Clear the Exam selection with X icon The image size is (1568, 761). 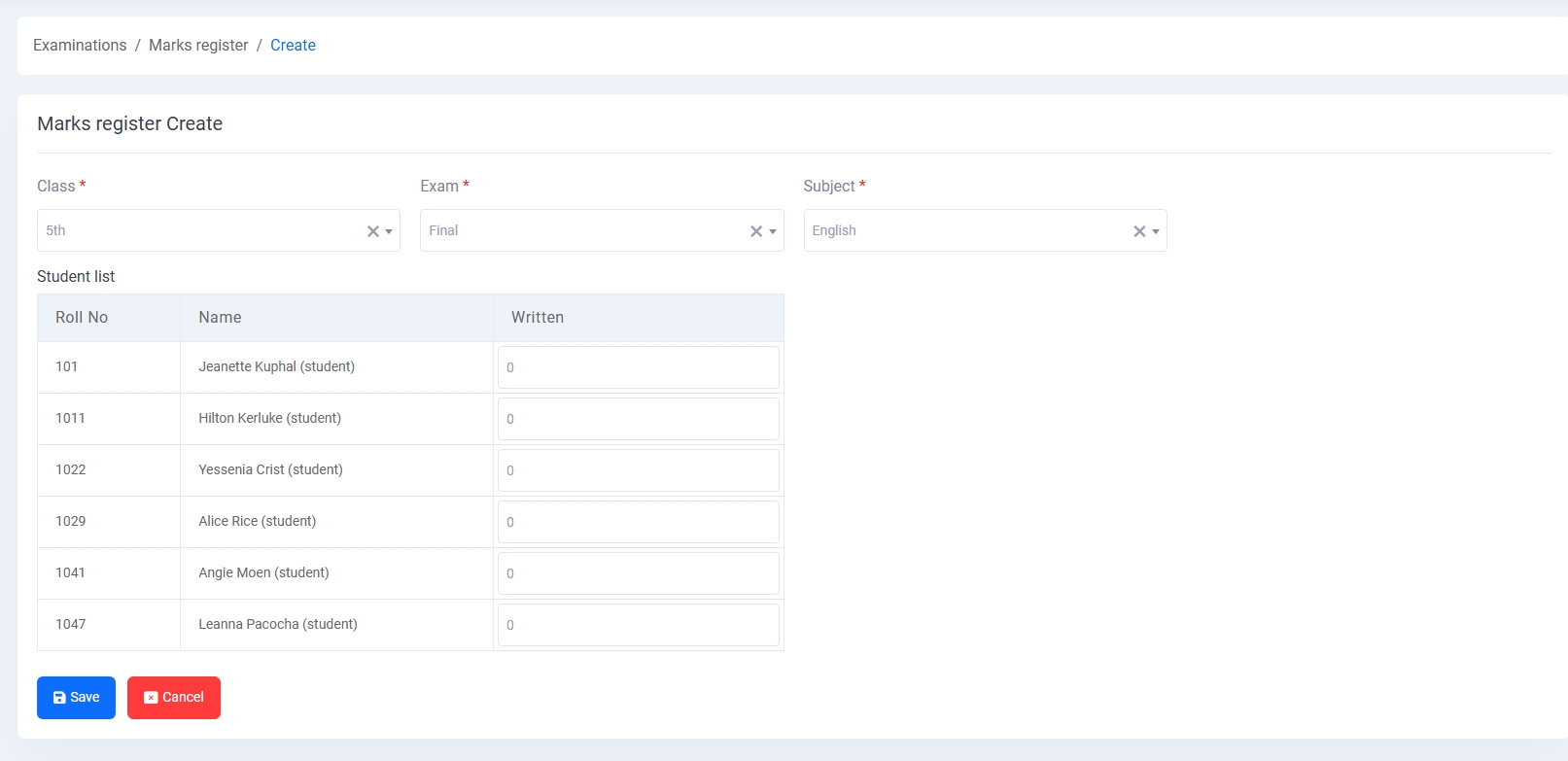point(755,231)
